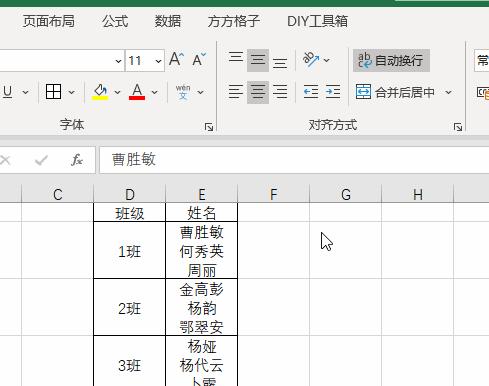Screen dimensions: 489x386
Task: Open the 合并后居中 dropdown arrow
Action: click(x=449, y=92)
